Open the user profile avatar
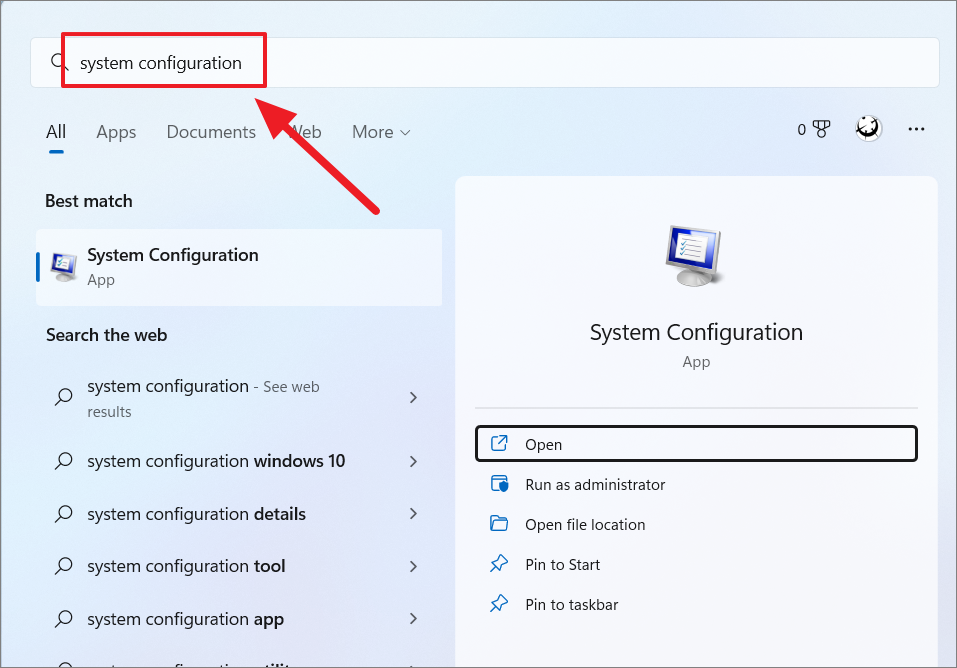Viewport: 957px width, 668px height. click(868, 129)
